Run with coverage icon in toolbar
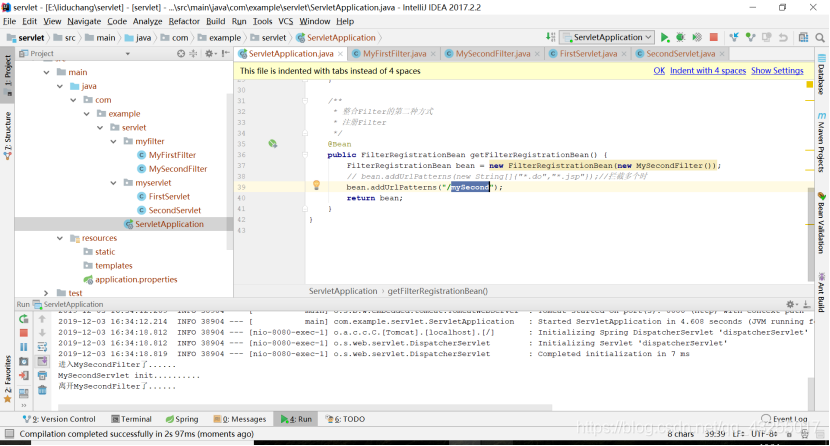 click(697, 38)
